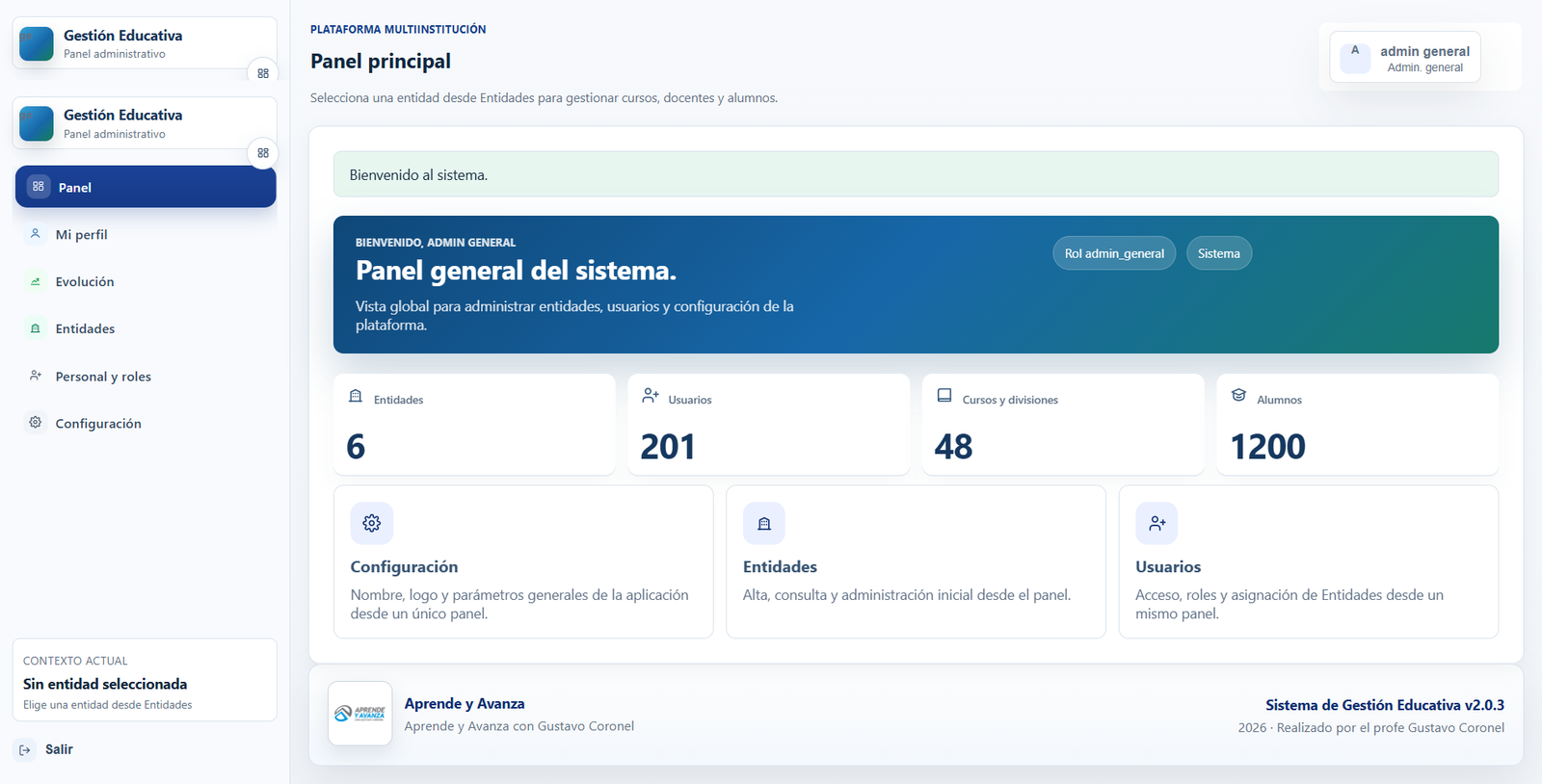This screenshot has height=784, width=1542.
Task: Click the Usuarios card user-plus icon
Action: point(1156,523)
